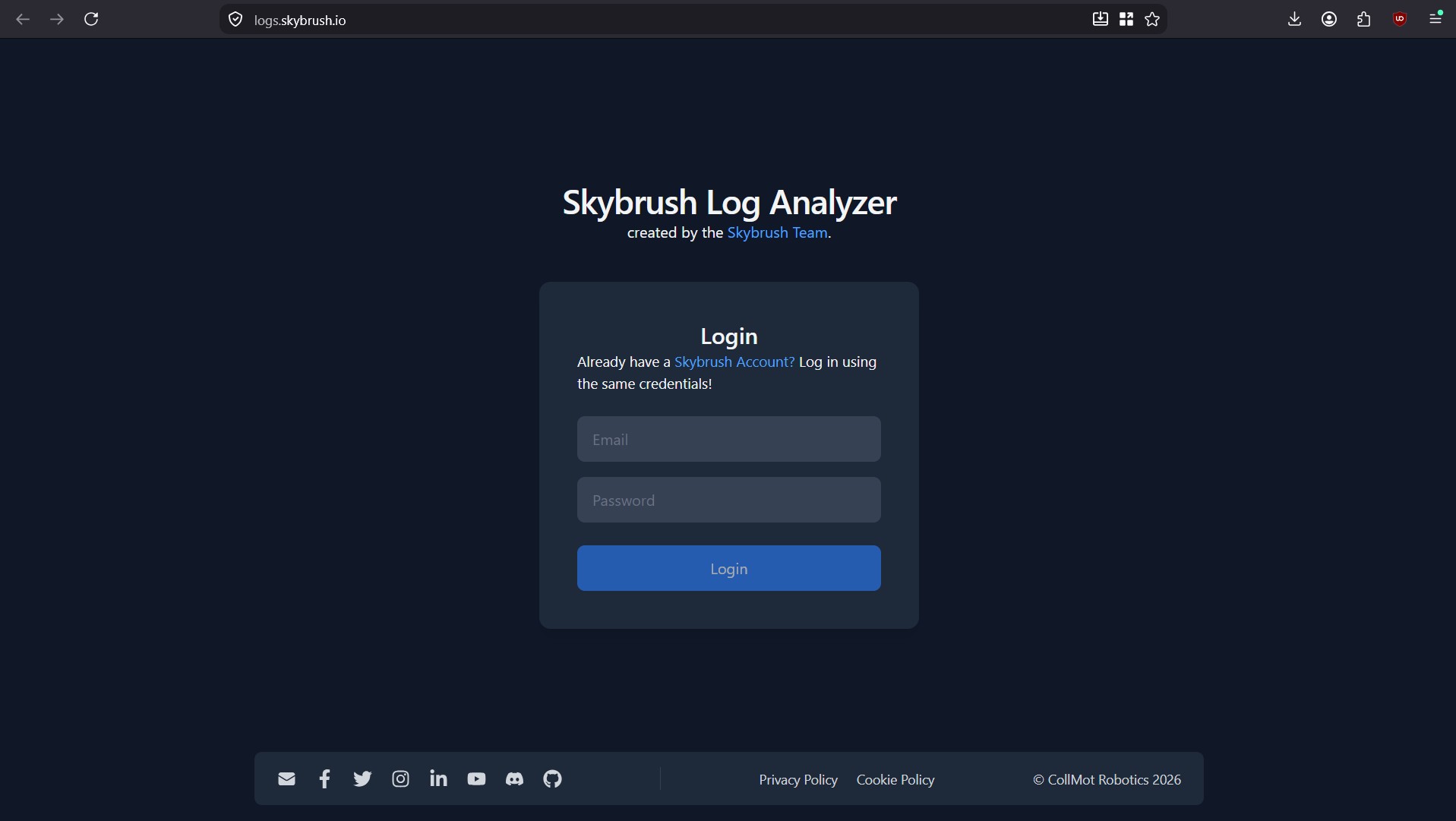The width and height of the screenshot is (1456, 821).
Task: Open the browser application menu icon
Action: click(x=1435, y=18)
